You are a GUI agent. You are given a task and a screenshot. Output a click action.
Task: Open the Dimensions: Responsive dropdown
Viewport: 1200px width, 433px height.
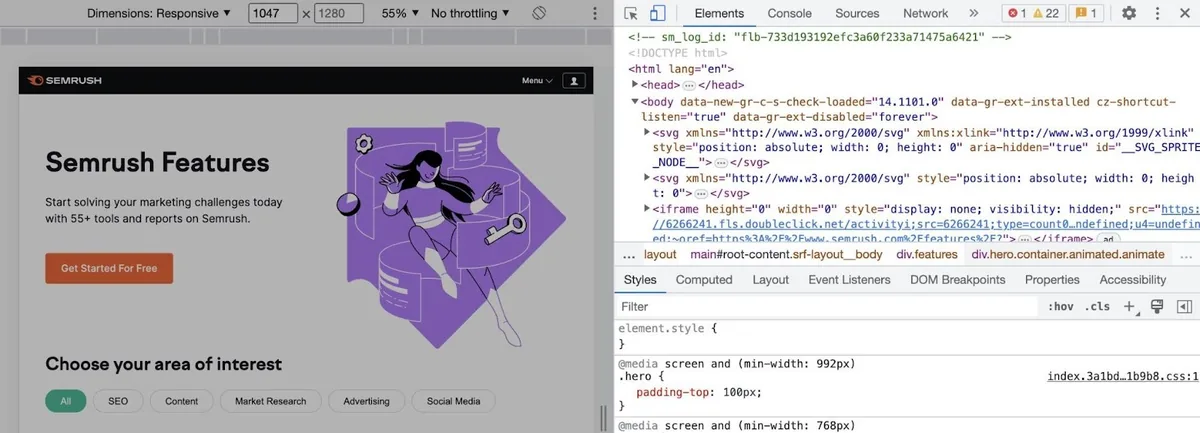[x=159, y=13]
